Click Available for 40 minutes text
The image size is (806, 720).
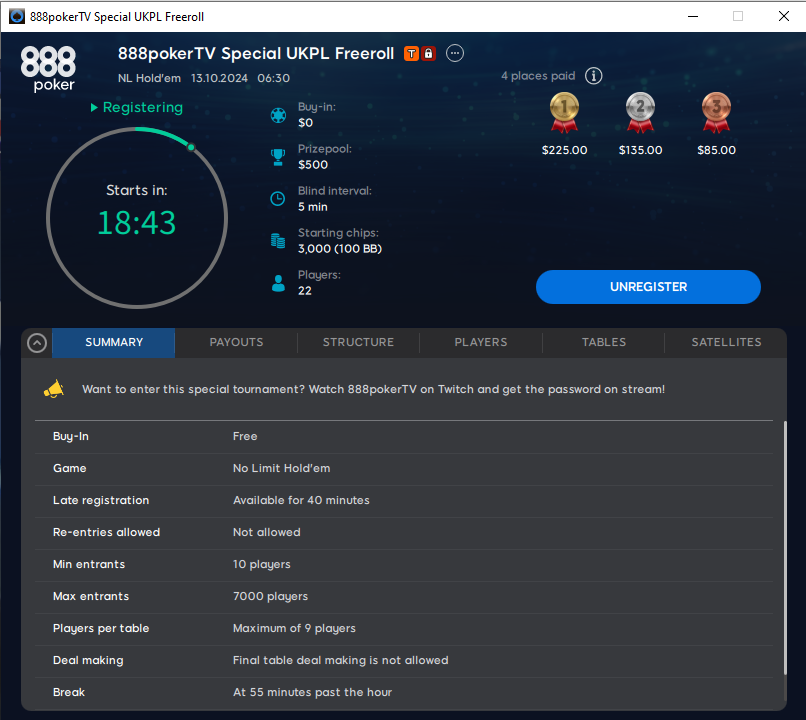coord(301,500)
